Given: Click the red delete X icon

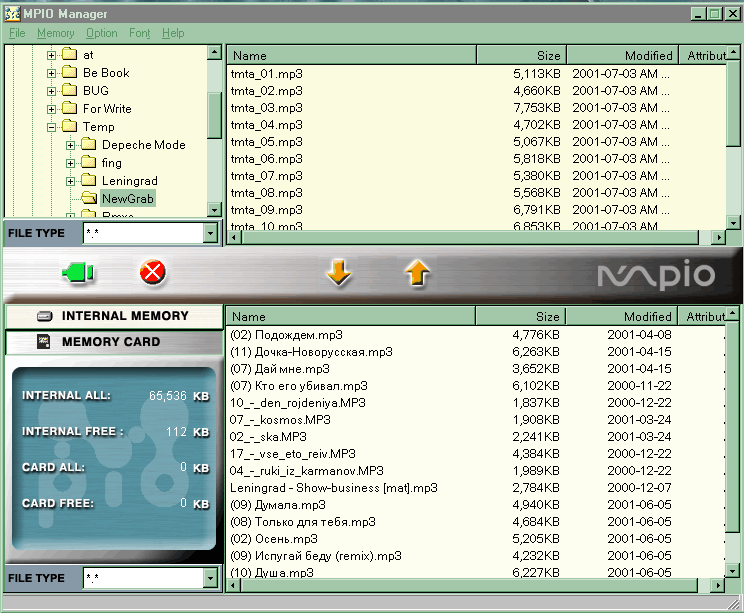Looking at the screenshot, I should point(152,272).
